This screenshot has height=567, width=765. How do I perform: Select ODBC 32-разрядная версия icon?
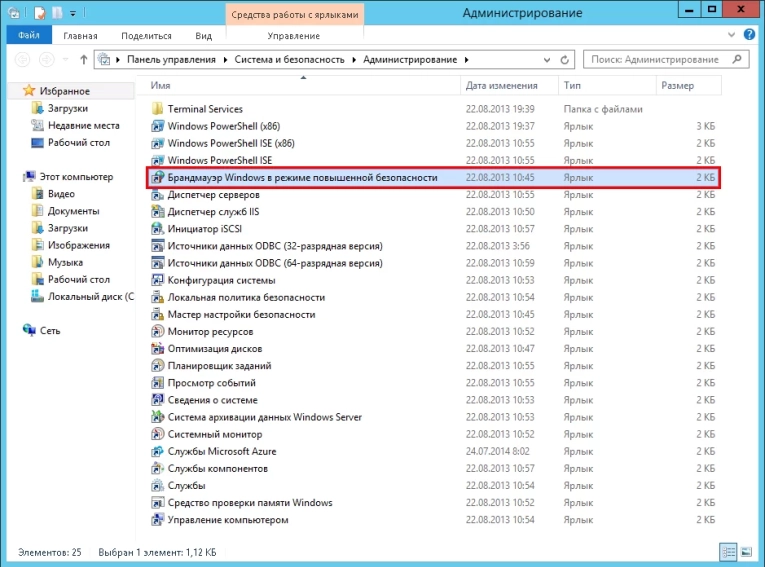[x=157, y=246]
